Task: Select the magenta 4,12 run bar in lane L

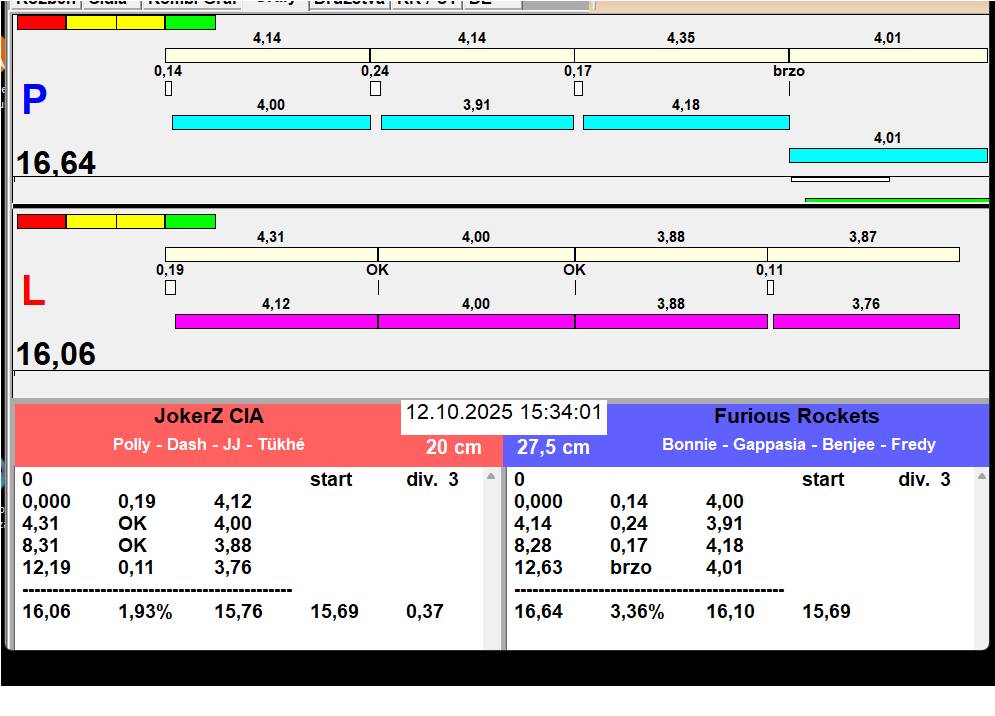Action: point(277,321)
